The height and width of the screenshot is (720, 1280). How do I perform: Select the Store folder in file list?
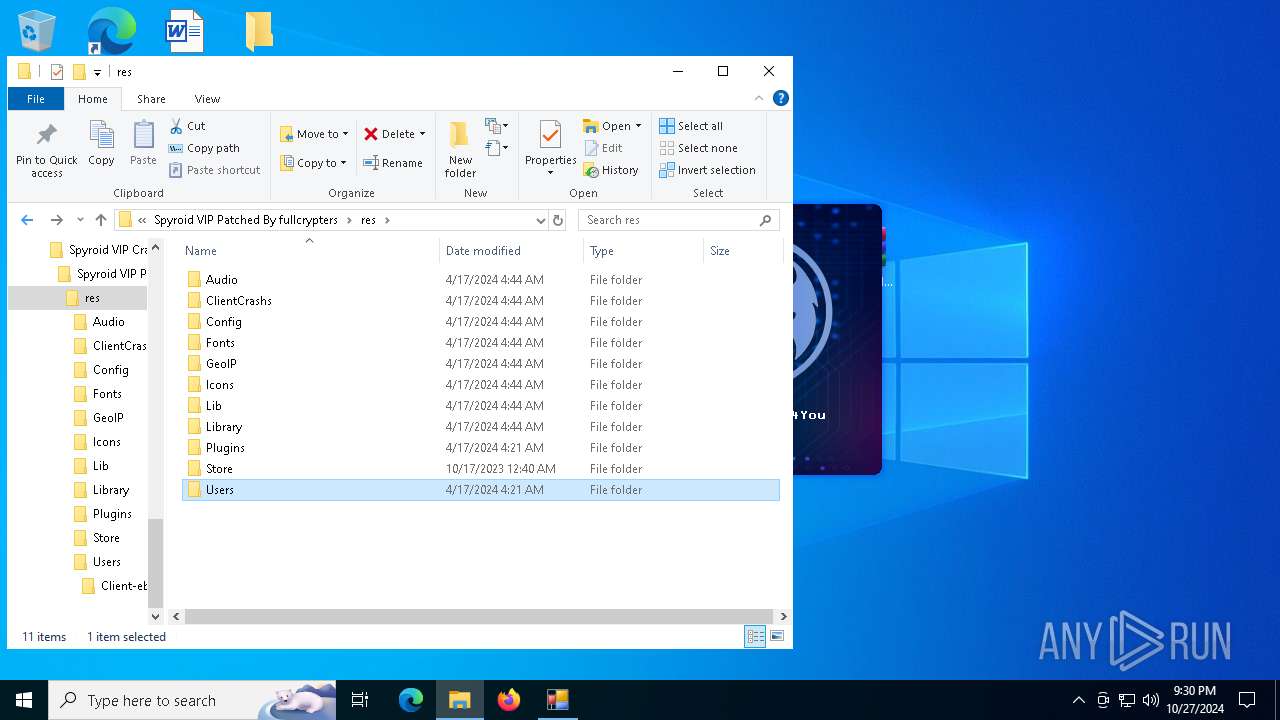480,469
